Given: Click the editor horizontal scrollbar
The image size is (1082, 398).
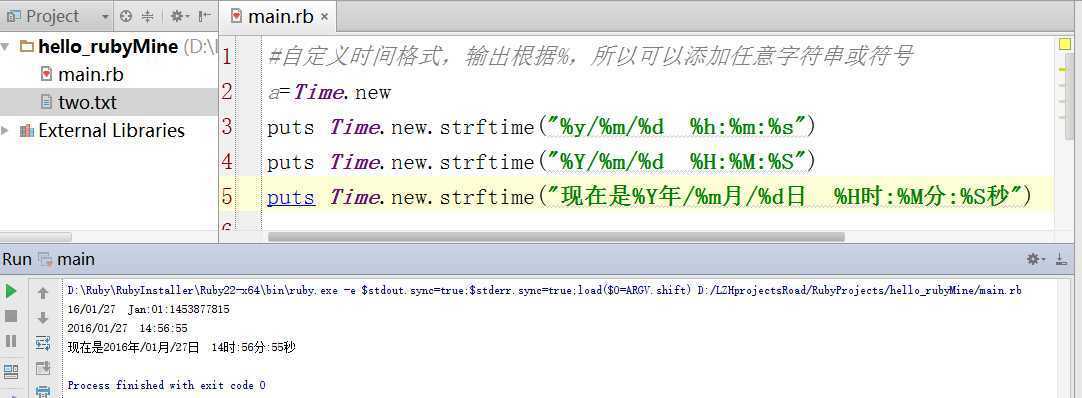Looking at the screenshot, I should point(556,237).
